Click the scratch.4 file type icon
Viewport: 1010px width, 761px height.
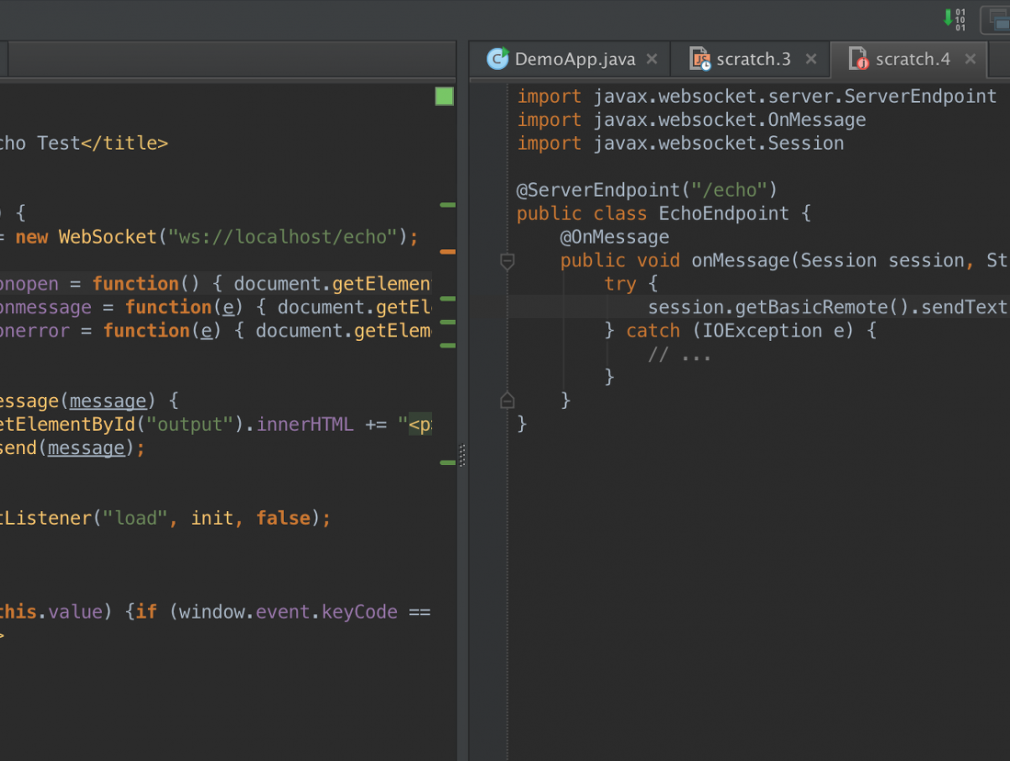point(859,59)
